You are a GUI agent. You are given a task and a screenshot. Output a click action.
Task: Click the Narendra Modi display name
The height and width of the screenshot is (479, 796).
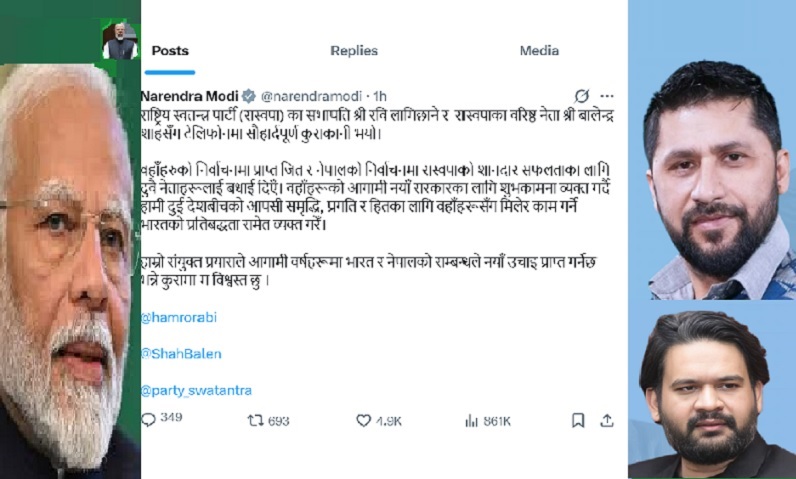coord(190,96)
